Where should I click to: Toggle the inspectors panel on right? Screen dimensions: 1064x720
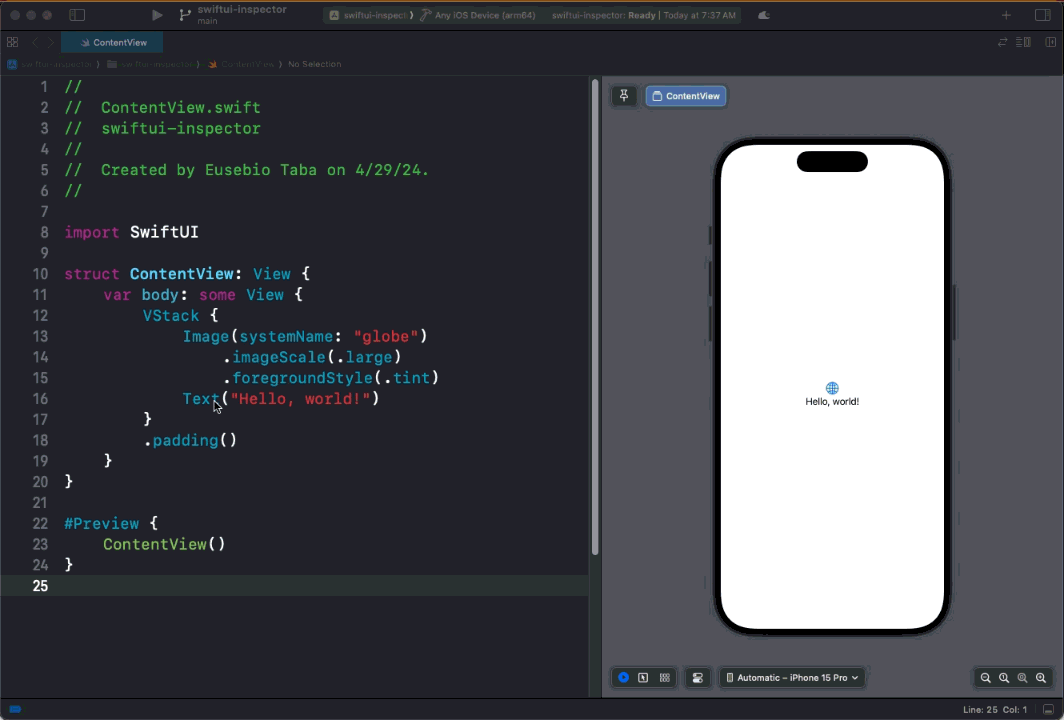point(1043,15)
